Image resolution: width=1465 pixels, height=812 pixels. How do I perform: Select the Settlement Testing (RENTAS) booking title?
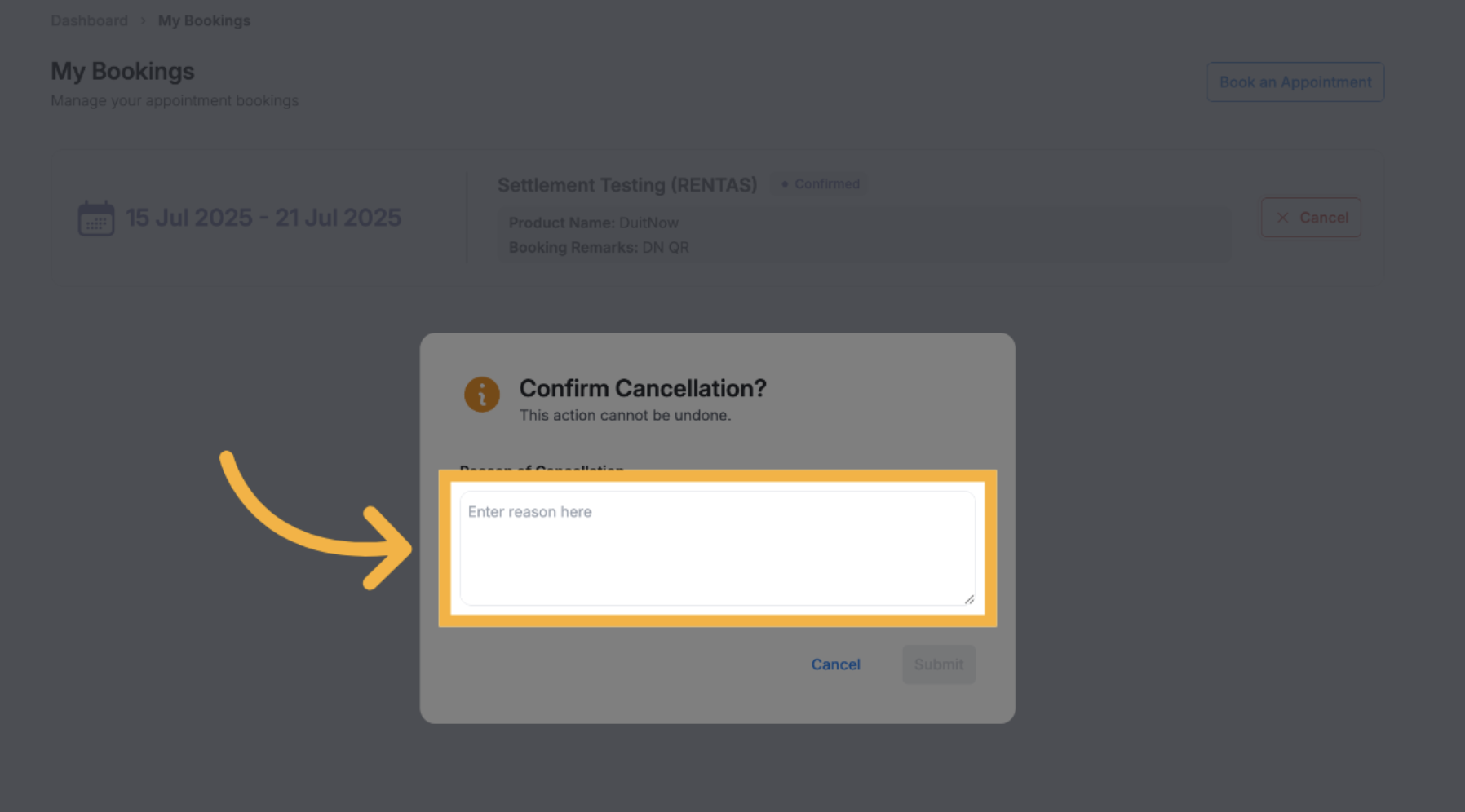pyautogui.click(x=627, y=185)
